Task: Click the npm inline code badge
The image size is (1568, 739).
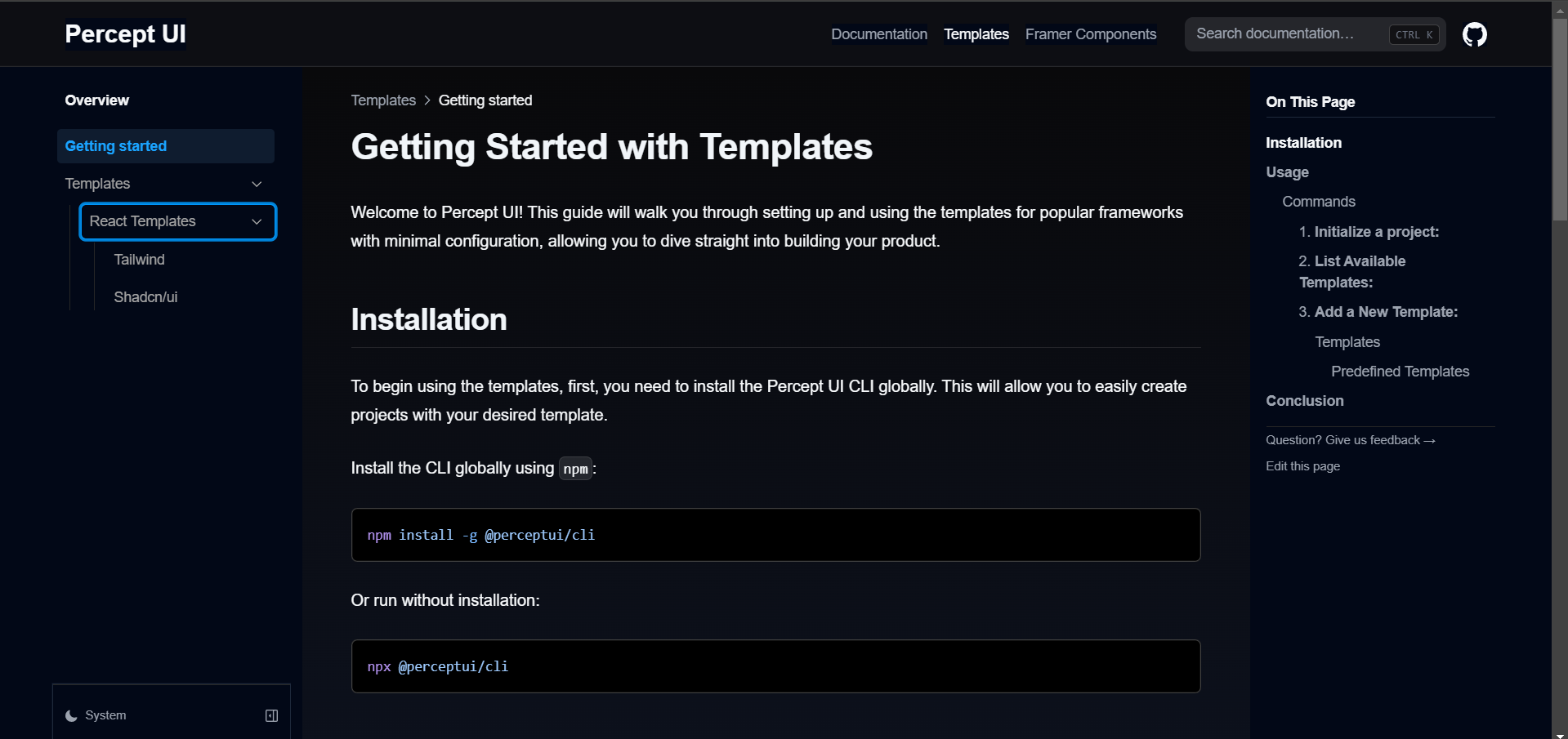Action: point(575,469)
